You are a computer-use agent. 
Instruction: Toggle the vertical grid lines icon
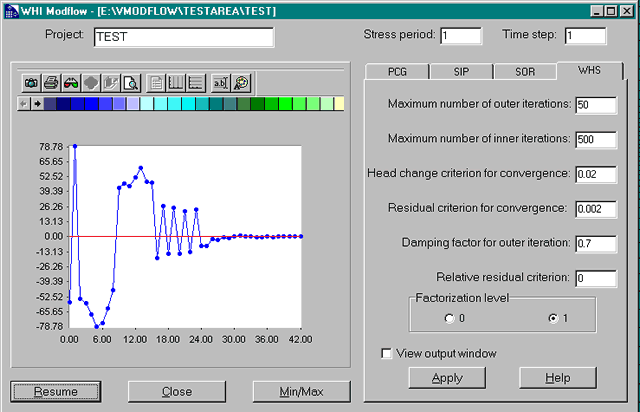(x=176, y=83)
